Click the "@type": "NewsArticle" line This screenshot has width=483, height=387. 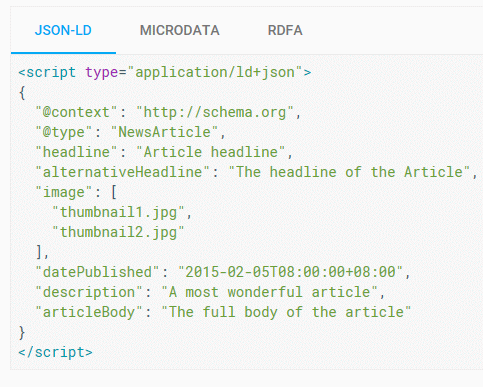(x=131, y=132)
